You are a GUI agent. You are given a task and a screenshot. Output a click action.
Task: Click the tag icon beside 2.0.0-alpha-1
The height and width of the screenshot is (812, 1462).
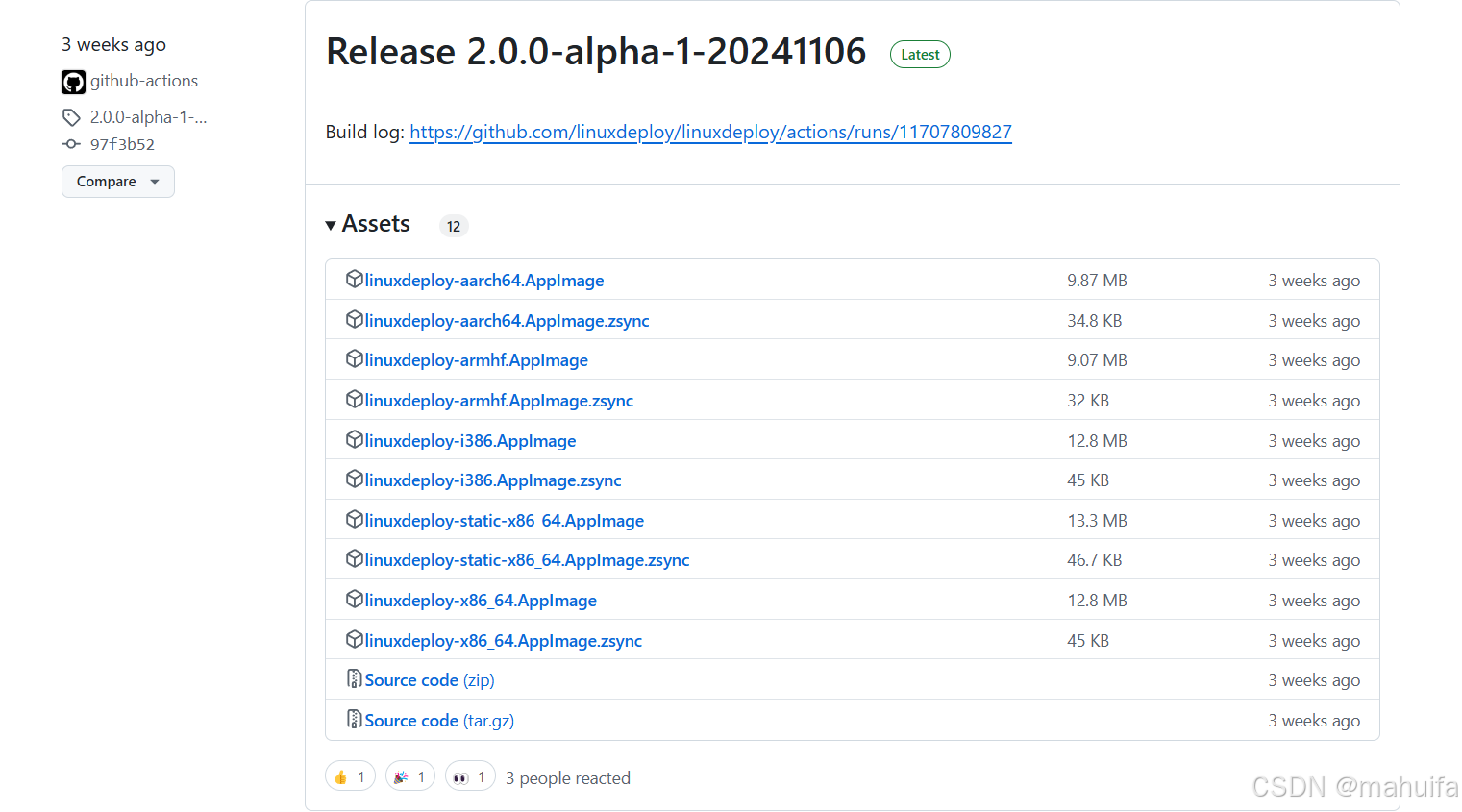coord(71,117)
